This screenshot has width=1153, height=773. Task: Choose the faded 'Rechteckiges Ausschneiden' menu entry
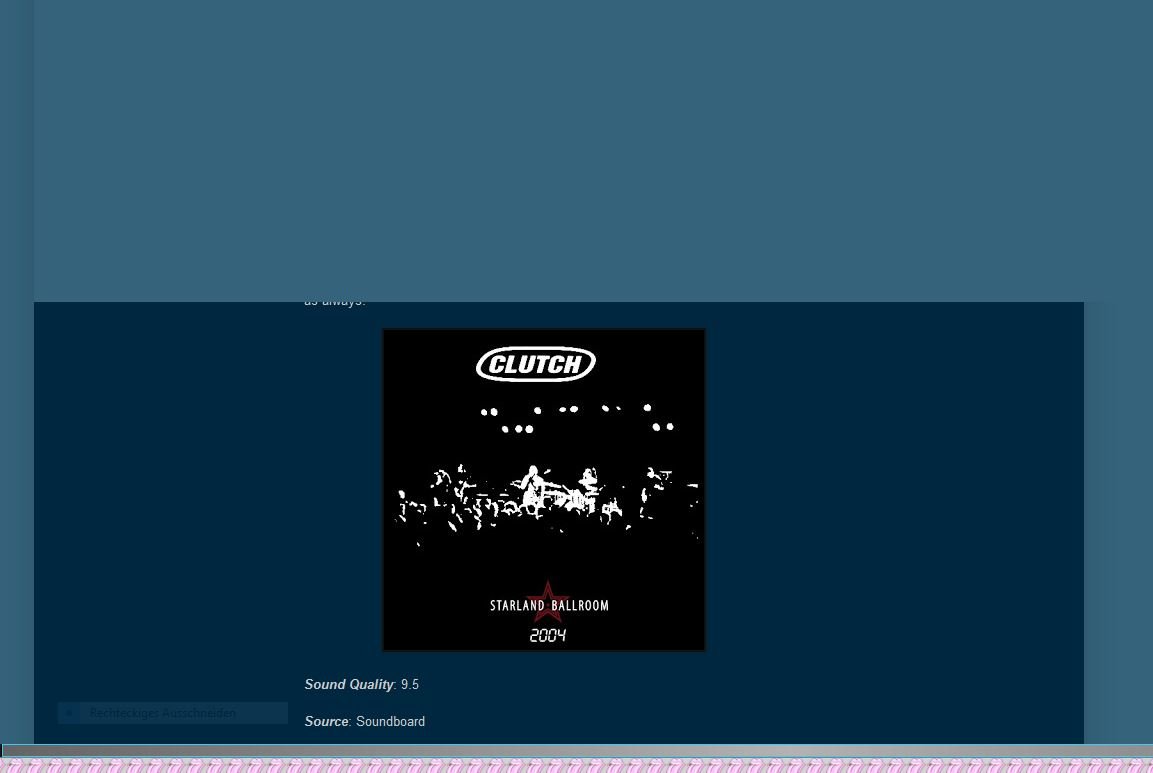pyautogui.click(x=173, y=713)
